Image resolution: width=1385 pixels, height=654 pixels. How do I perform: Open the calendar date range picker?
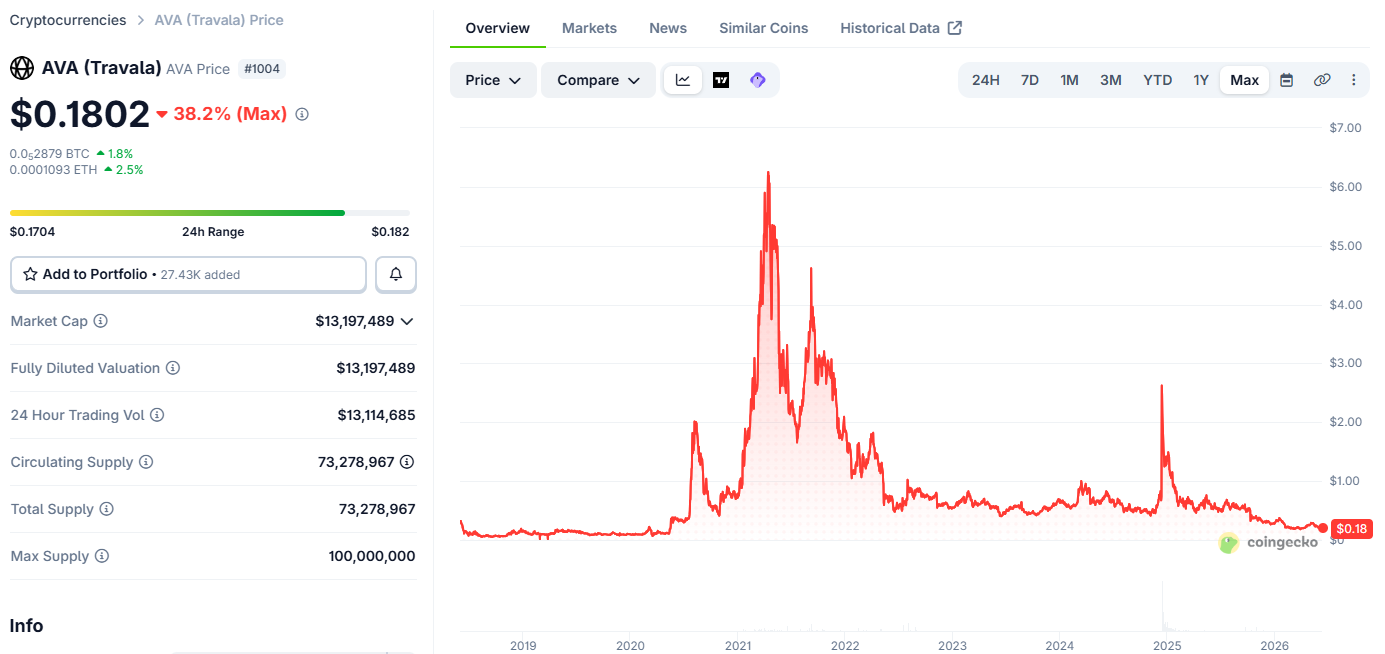(x=1287, y=80)
